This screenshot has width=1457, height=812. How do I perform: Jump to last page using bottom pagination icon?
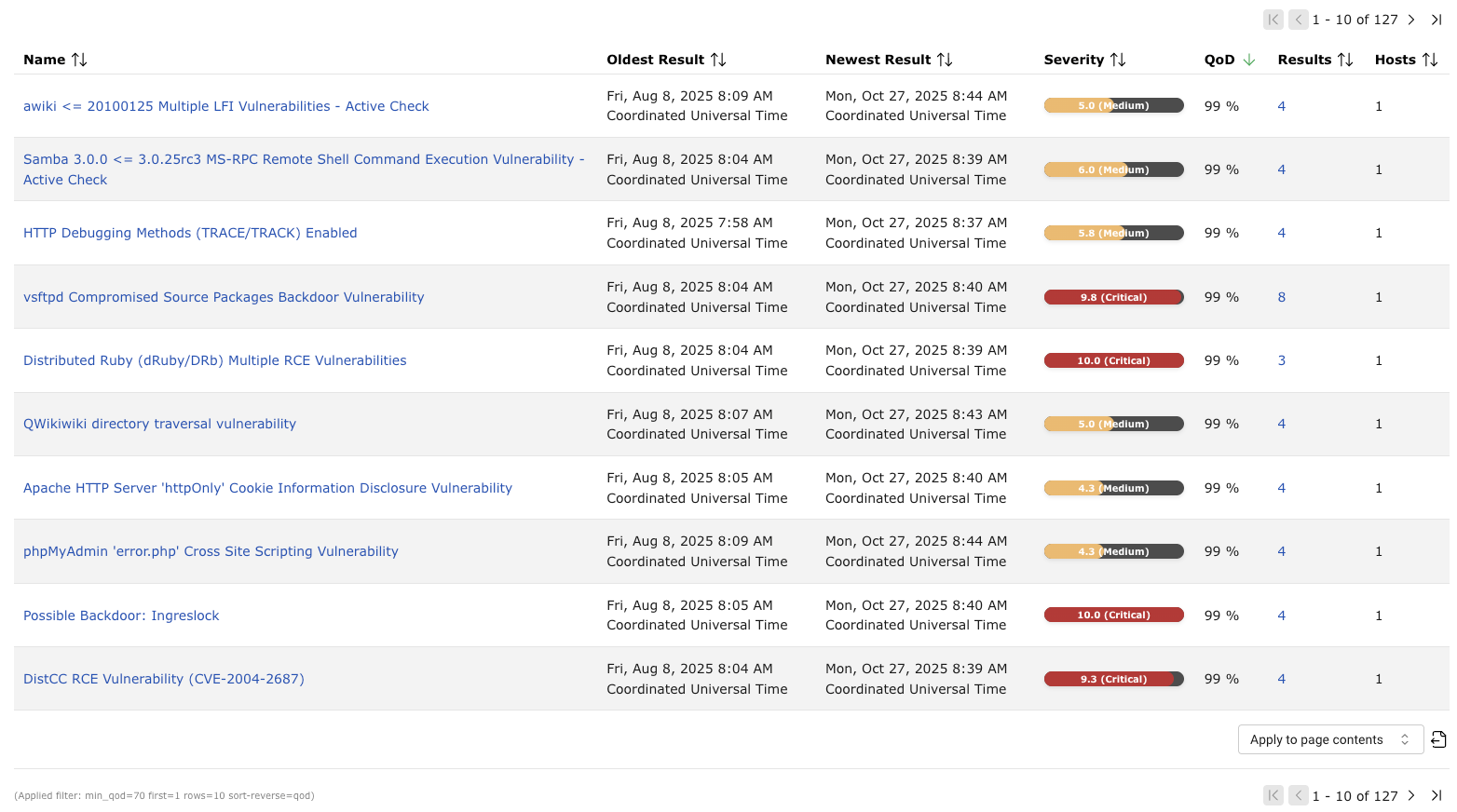click(1437, 796)
